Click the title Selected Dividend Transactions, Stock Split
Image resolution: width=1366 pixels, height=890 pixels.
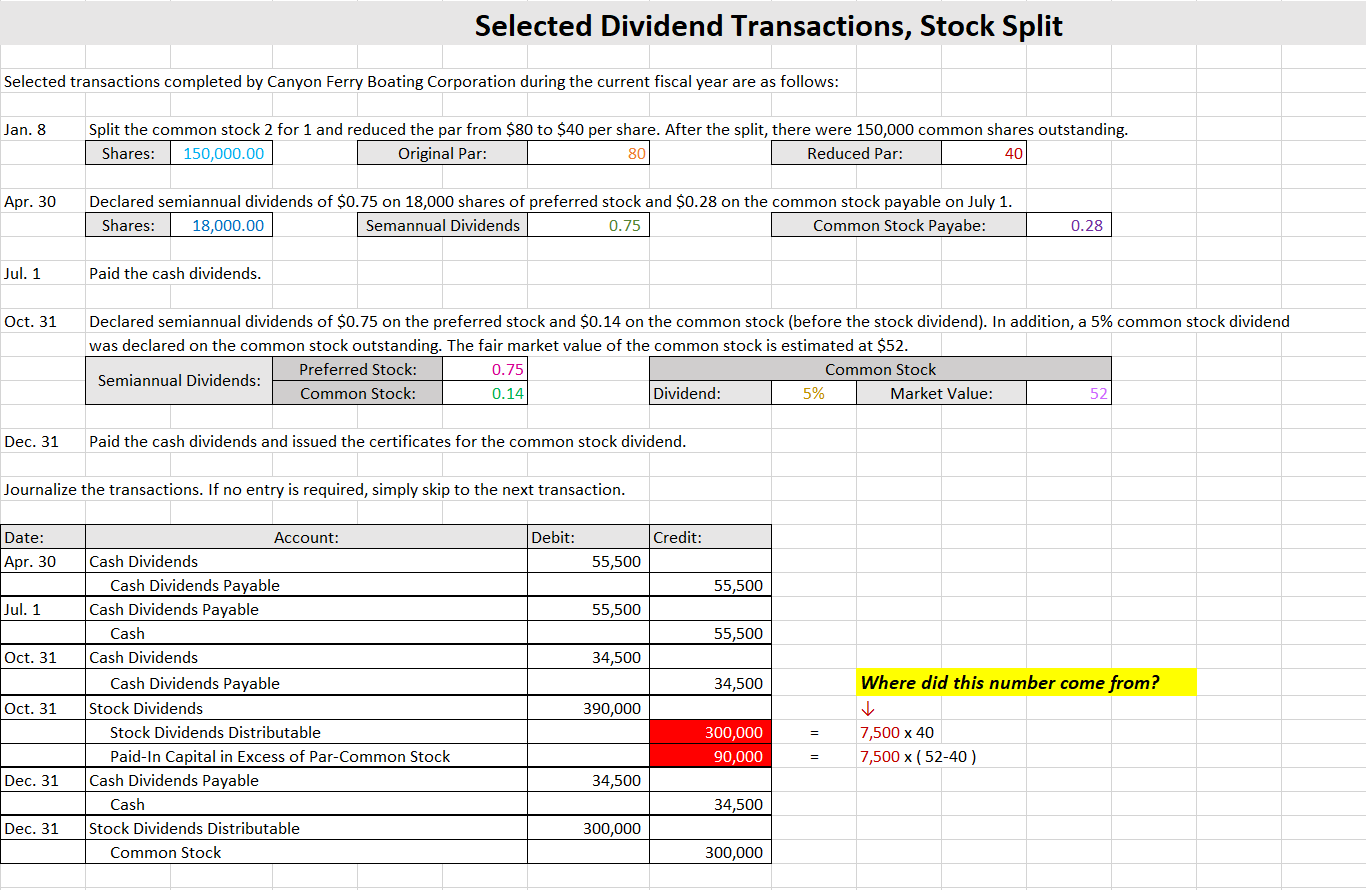coord(768,25)
